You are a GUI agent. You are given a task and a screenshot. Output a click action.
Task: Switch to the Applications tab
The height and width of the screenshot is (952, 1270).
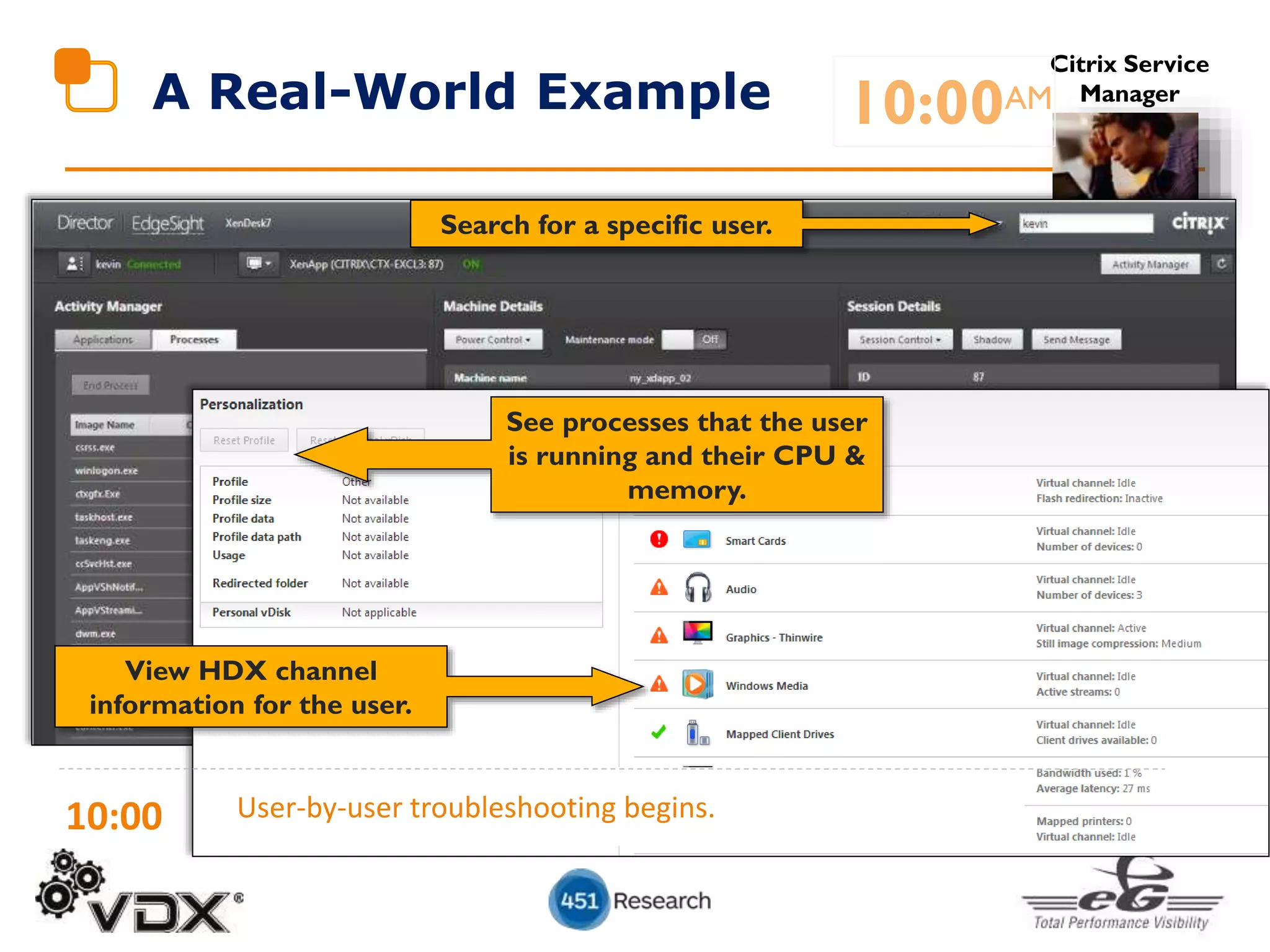103,340
